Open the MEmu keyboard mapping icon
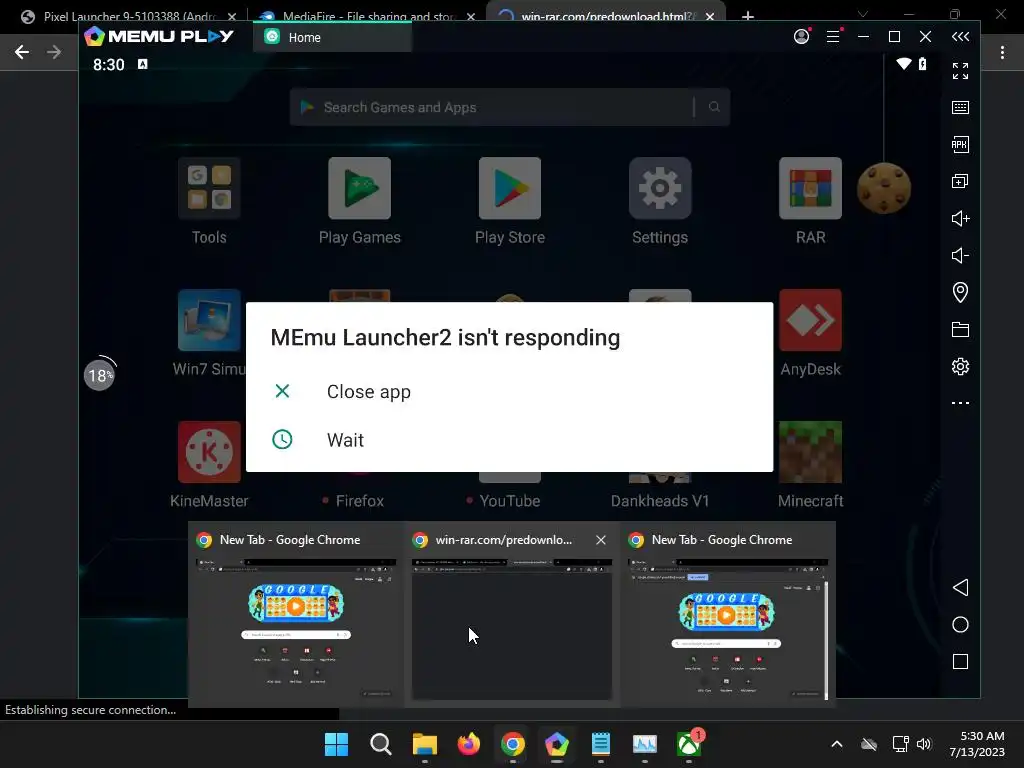Image resolution: width=1024 pixels, height=768 pixels. click(960, 107)
